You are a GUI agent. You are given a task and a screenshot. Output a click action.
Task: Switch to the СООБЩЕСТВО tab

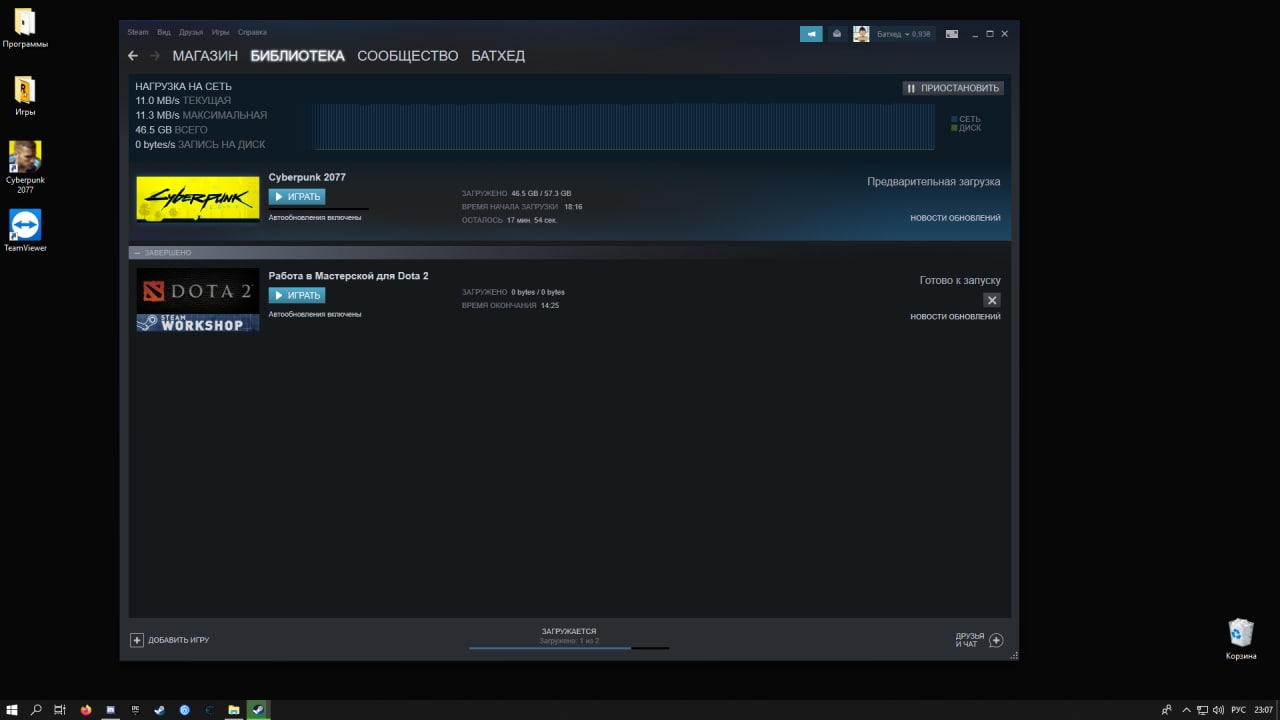coord(408,56)
